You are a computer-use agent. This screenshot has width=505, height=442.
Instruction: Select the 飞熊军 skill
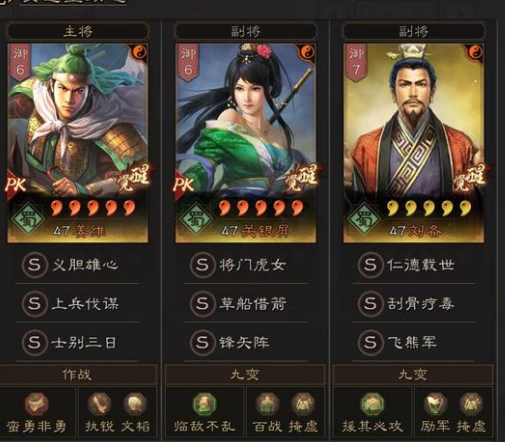click(x=413, y=342)
